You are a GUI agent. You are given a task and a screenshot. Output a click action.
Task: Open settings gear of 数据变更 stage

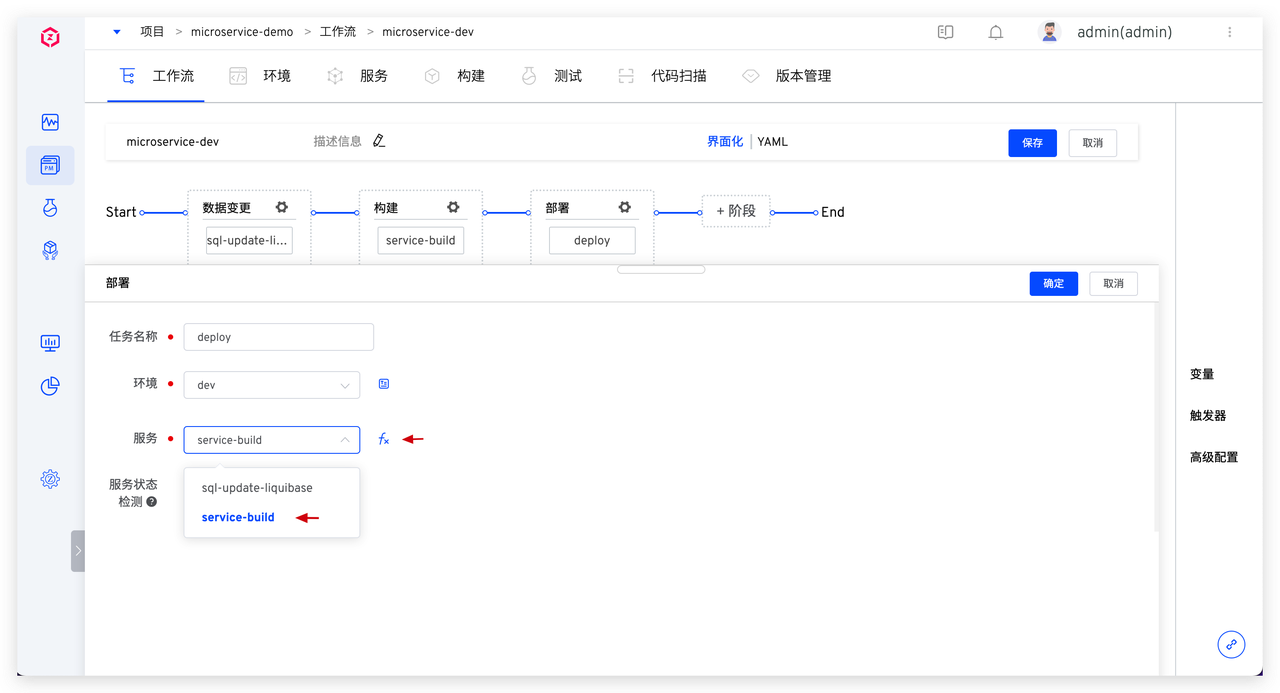tap(282, 207)
